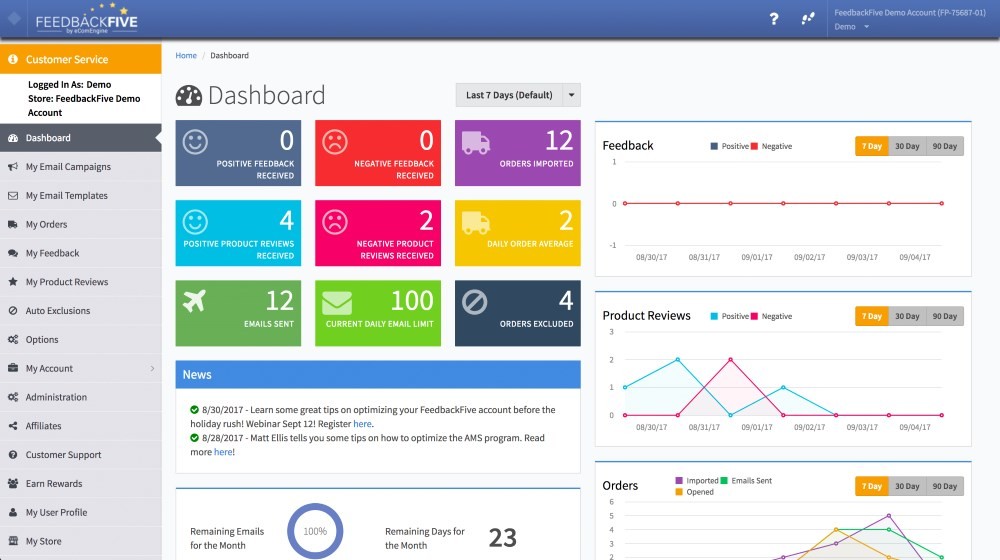Screen dimensions: 1000x560
Task: Open the Daily Order Average tile
Action: point(517,233)
